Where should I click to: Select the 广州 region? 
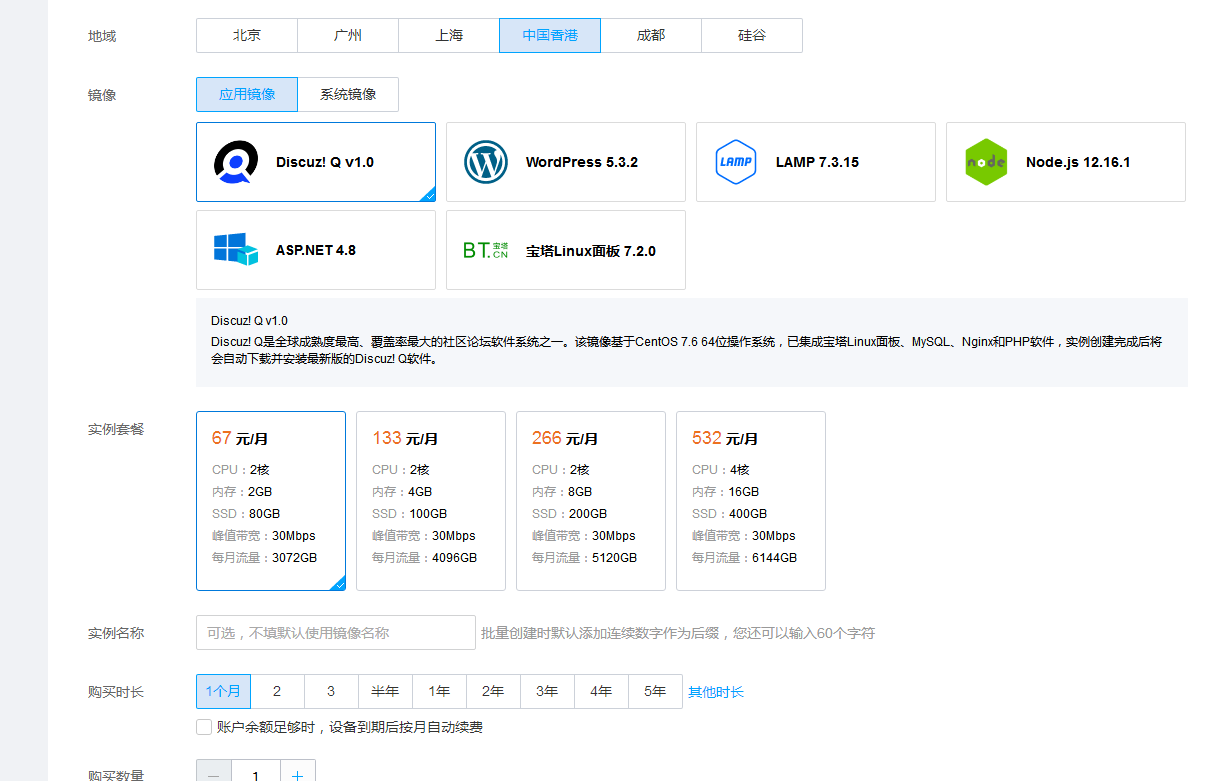pyautogui.click(x=348, y=35)
